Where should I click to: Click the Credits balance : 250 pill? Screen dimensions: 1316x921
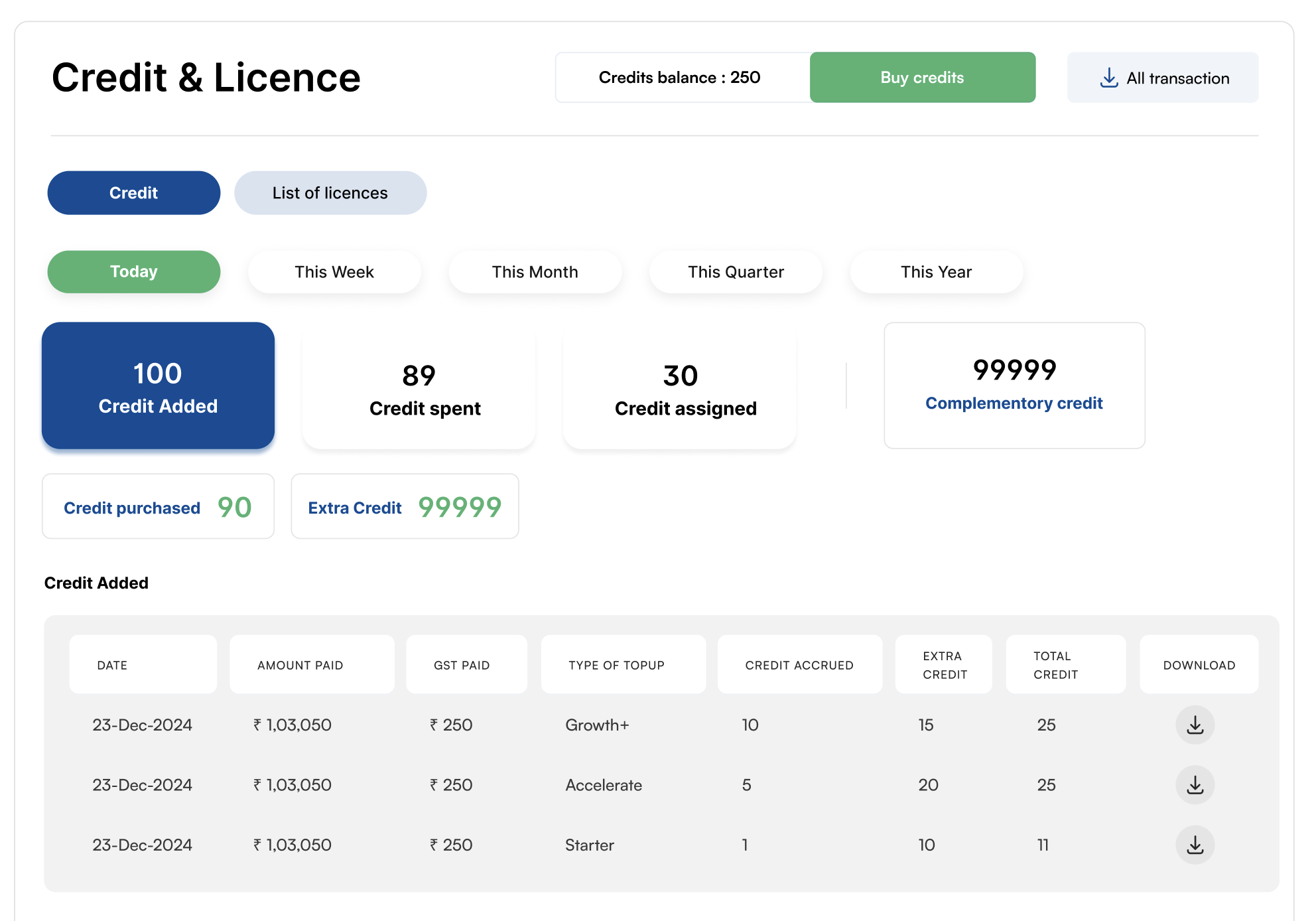click(x=680, y=77)
